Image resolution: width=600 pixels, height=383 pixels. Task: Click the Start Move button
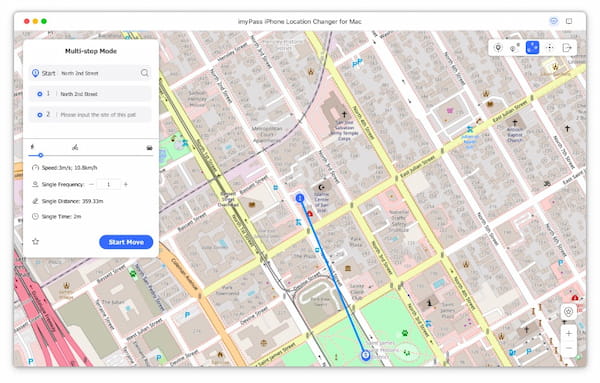[x=126, y=242]
